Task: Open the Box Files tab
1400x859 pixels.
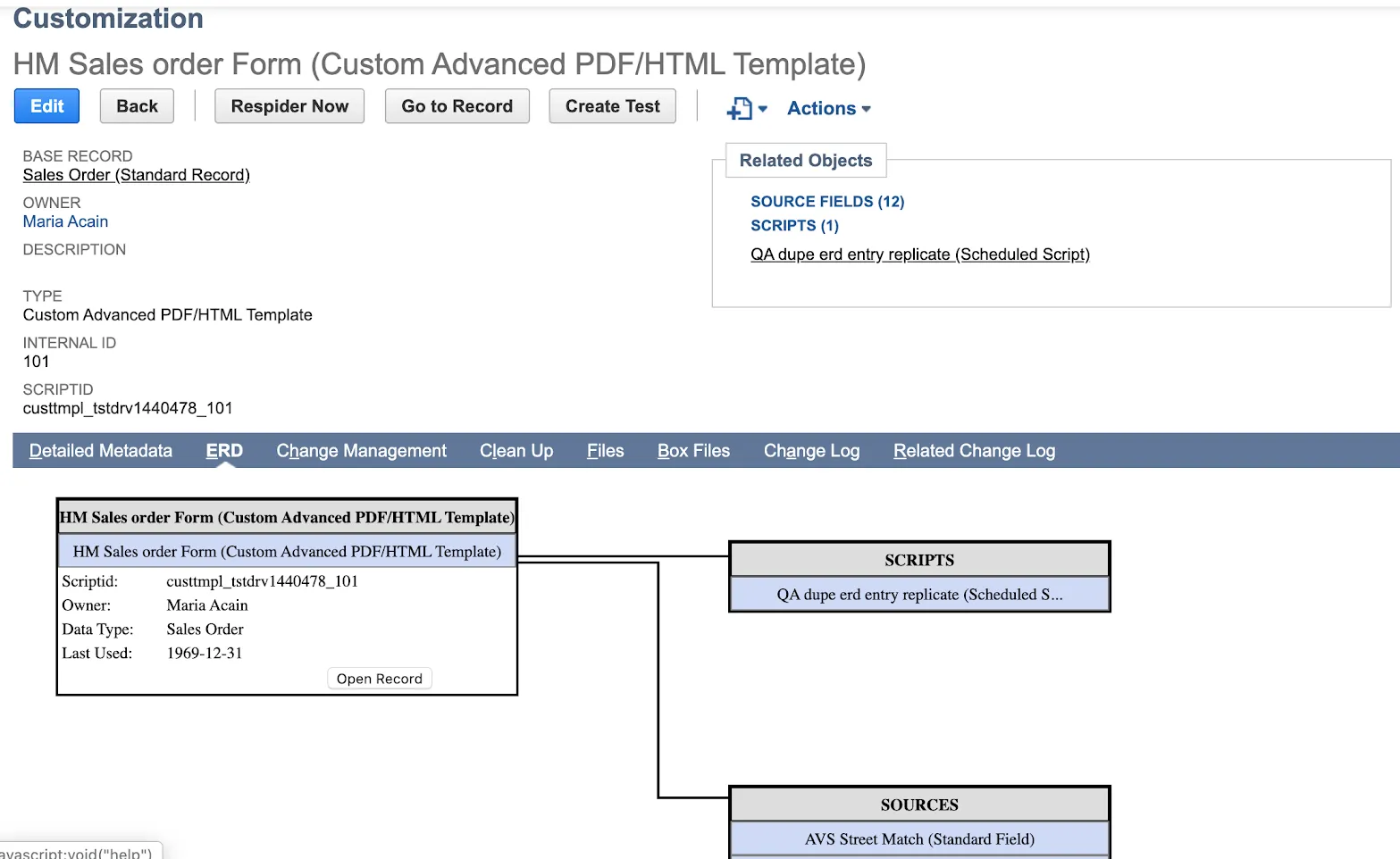Action: pyautogui.click(x=694, y=451)
